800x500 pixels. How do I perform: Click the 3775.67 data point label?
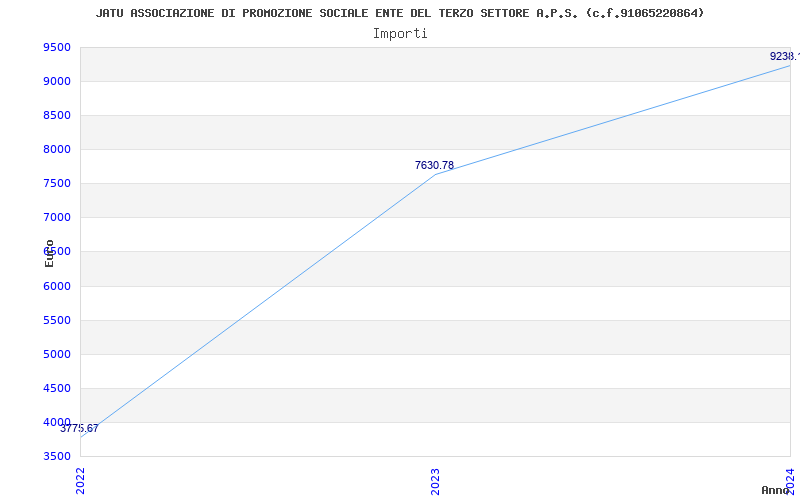pyautogui.click(x=79, y=429)
